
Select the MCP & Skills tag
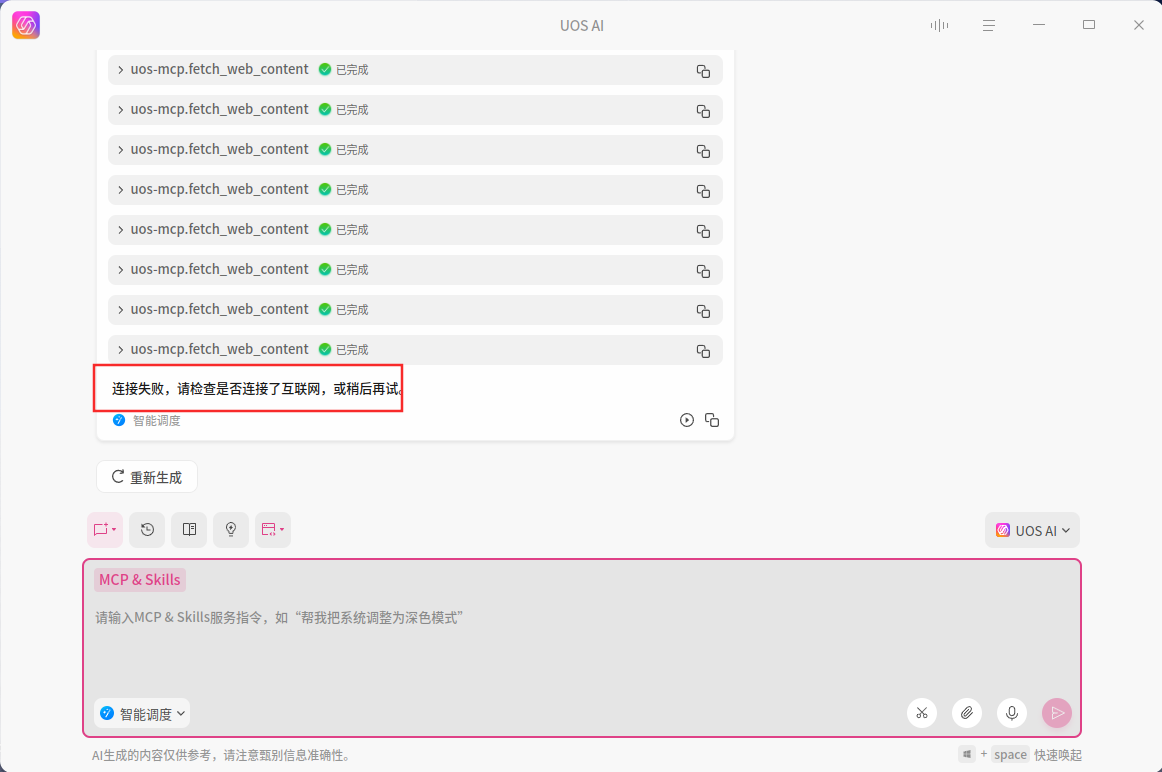pos(139,580)
